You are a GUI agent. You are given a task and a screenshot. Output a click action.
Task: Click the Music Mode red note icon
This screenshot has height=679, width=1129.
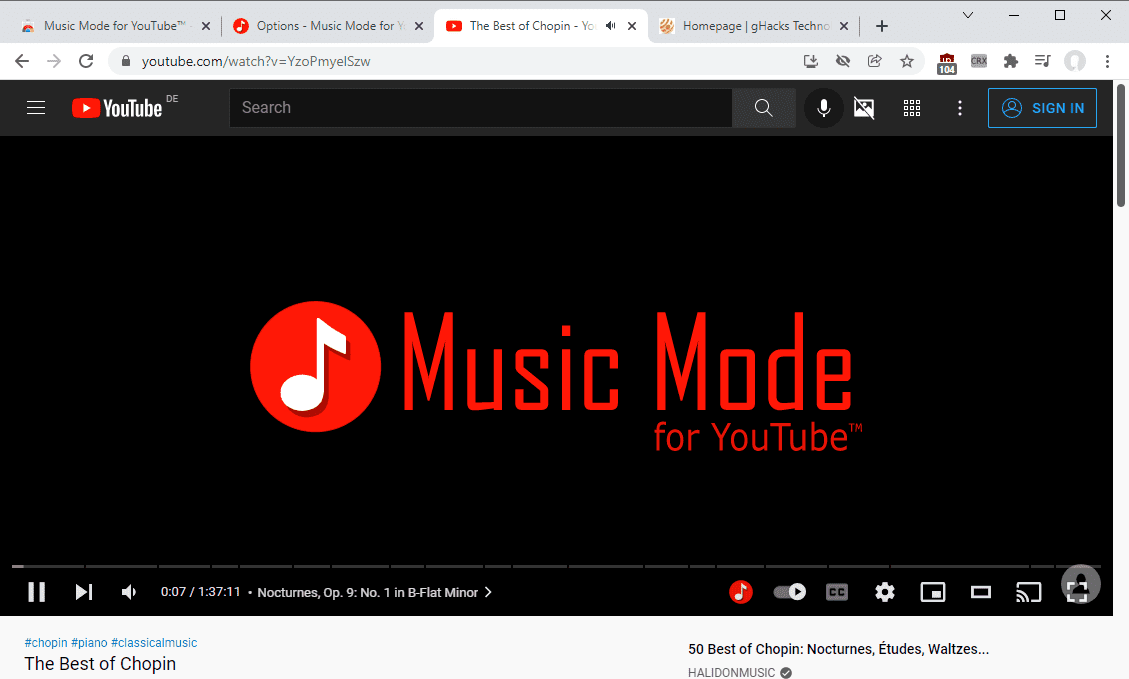point(741,592)
